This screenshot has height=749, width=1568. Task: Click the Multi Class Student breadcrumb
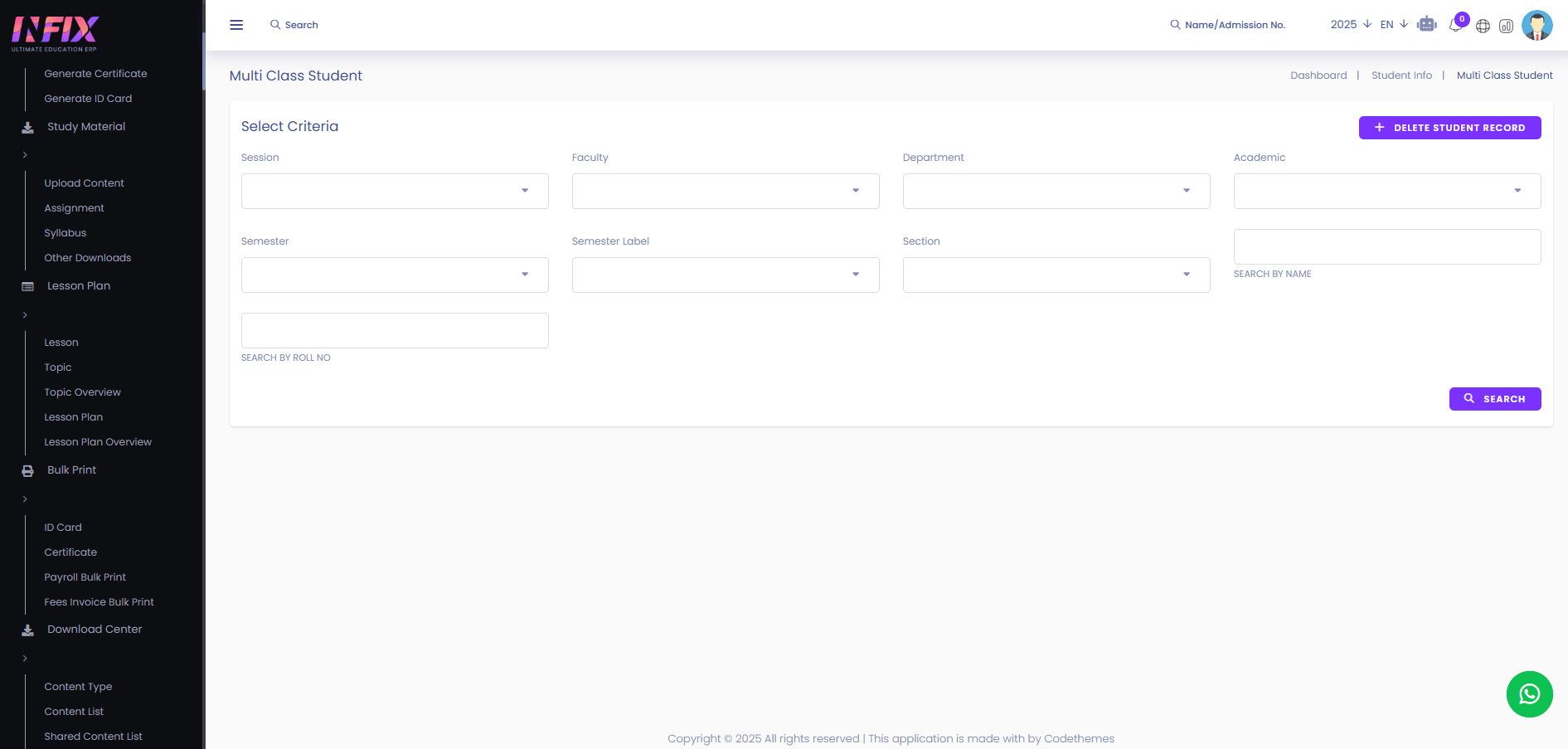(1504, 75)
